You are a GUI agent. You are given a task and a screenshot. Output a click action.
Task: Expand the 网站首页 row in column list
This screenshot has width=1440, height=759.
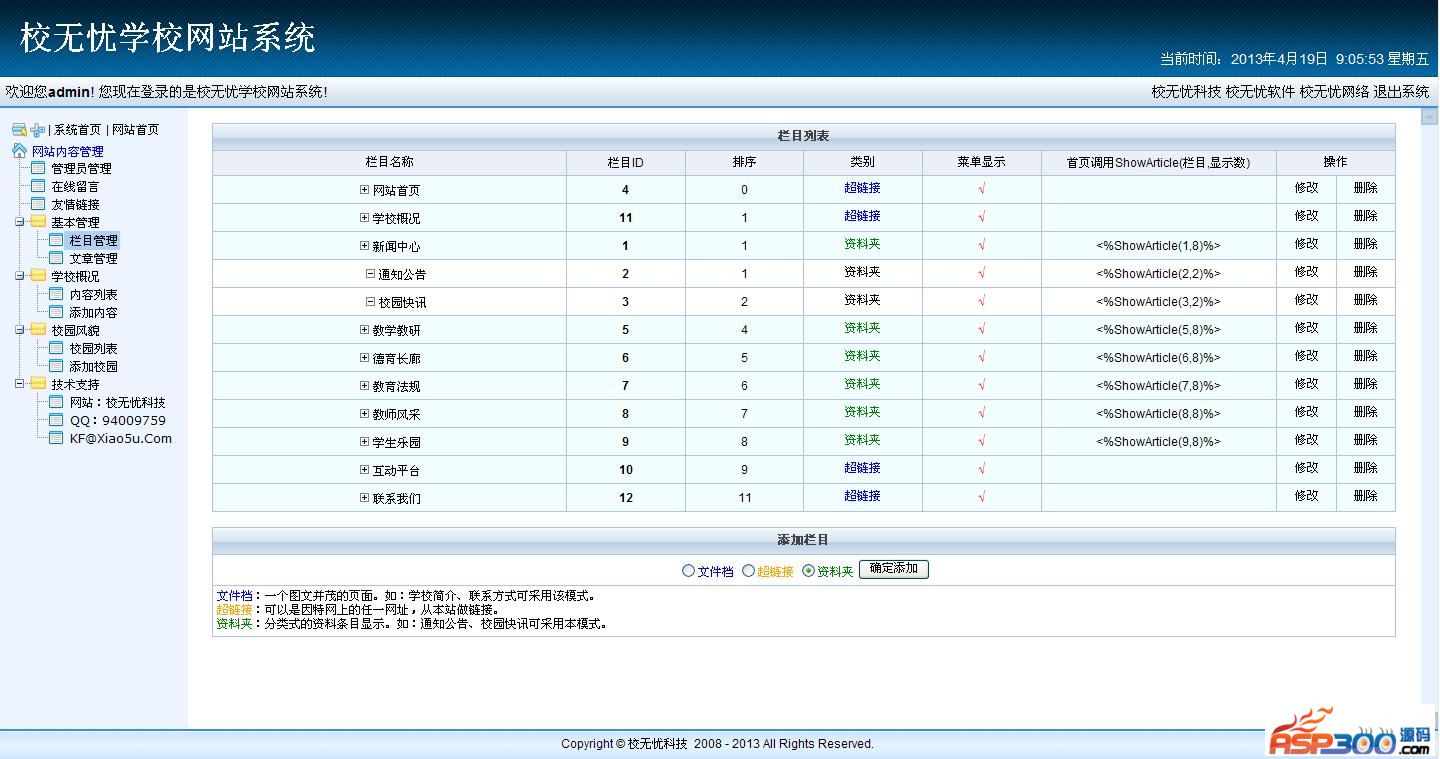point(365,189)
